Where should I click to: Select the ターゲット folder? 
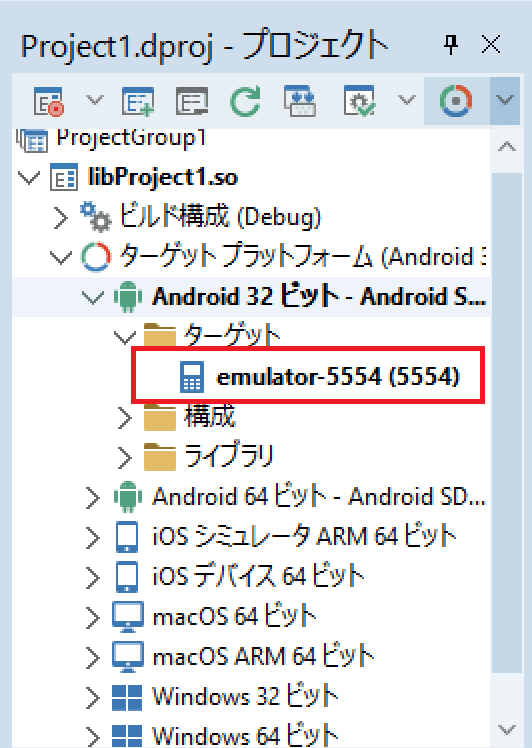[x=232, y=335]
